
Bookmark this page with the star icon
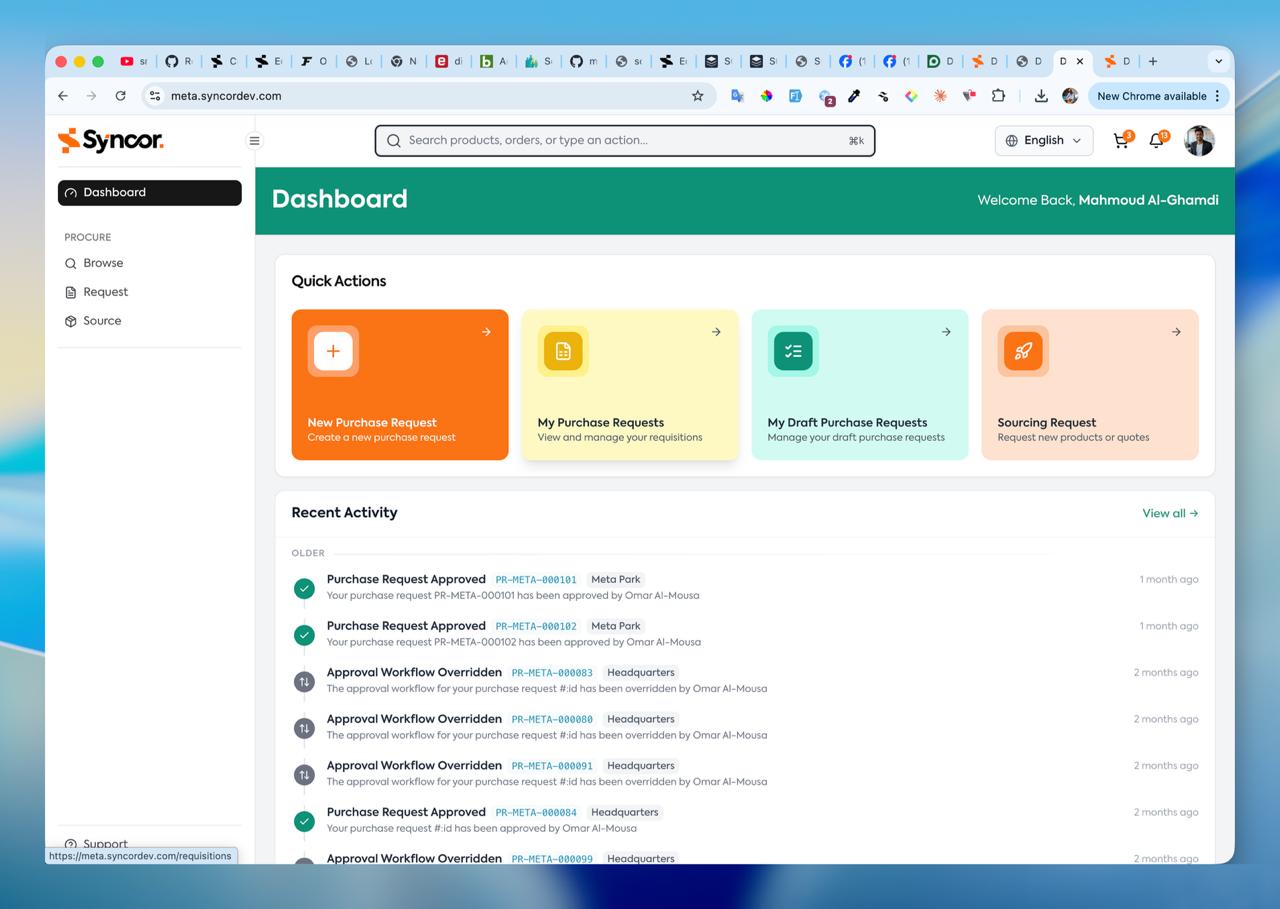[x=698, y=96]
